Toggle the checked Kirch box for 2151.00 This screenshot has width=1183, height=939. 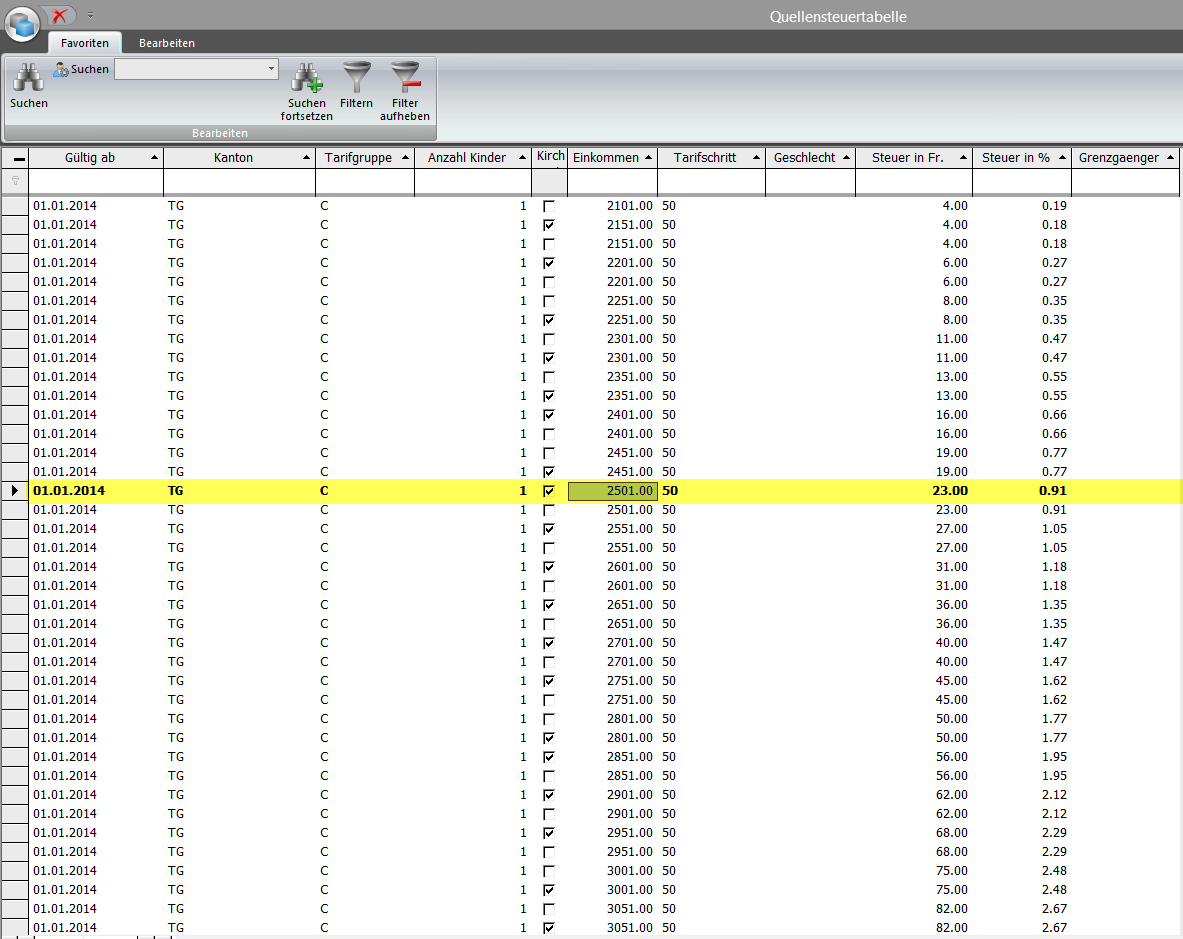pyautogui.click(x=549, y=225)
